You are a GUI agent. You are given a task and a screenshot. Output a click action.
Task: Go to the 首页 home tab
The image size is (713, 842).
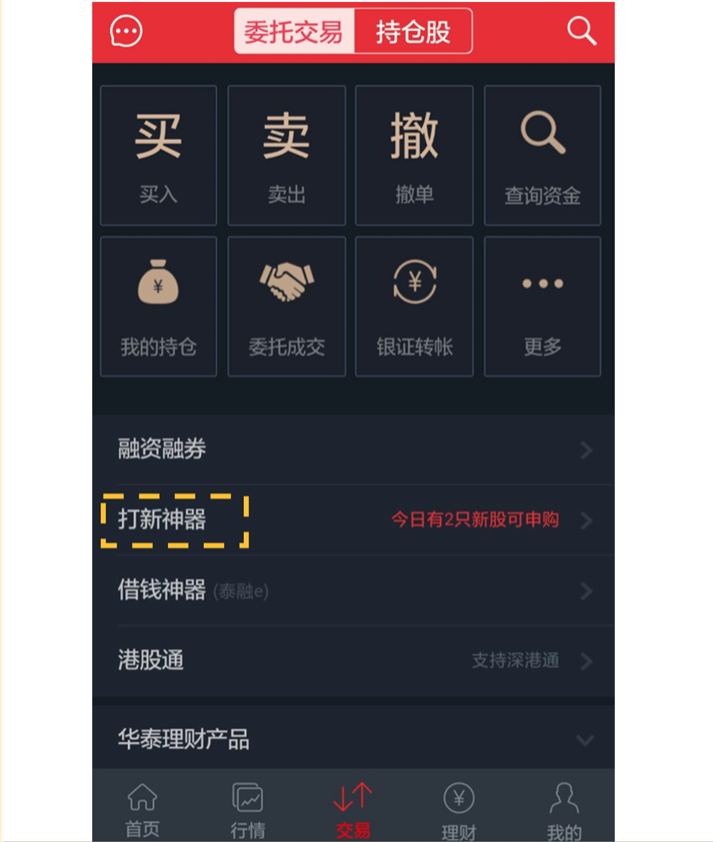click(x=142, y=810)
